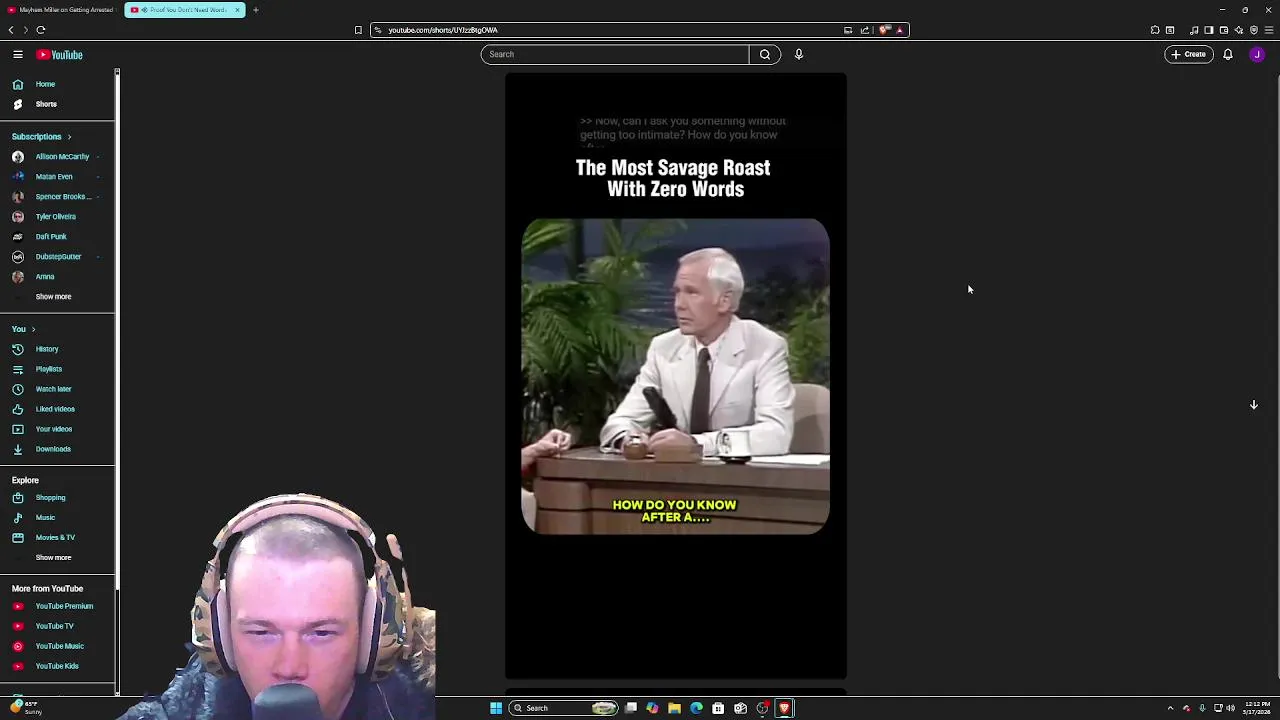
Task: Start voice search with microphone icon
Action: point(799,54)
